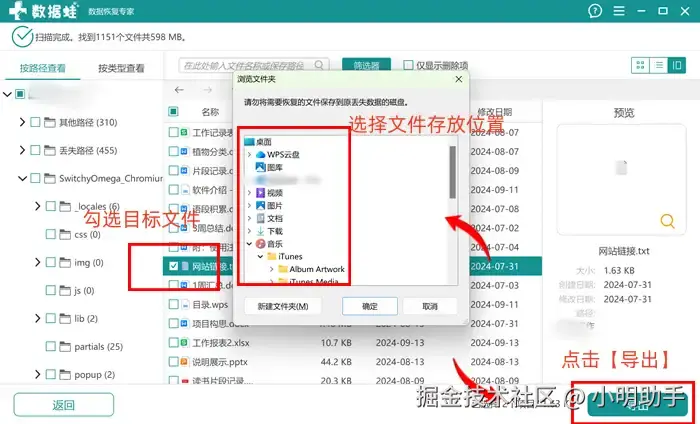Navigate forward with the right arrow

(x=207, y=90)
